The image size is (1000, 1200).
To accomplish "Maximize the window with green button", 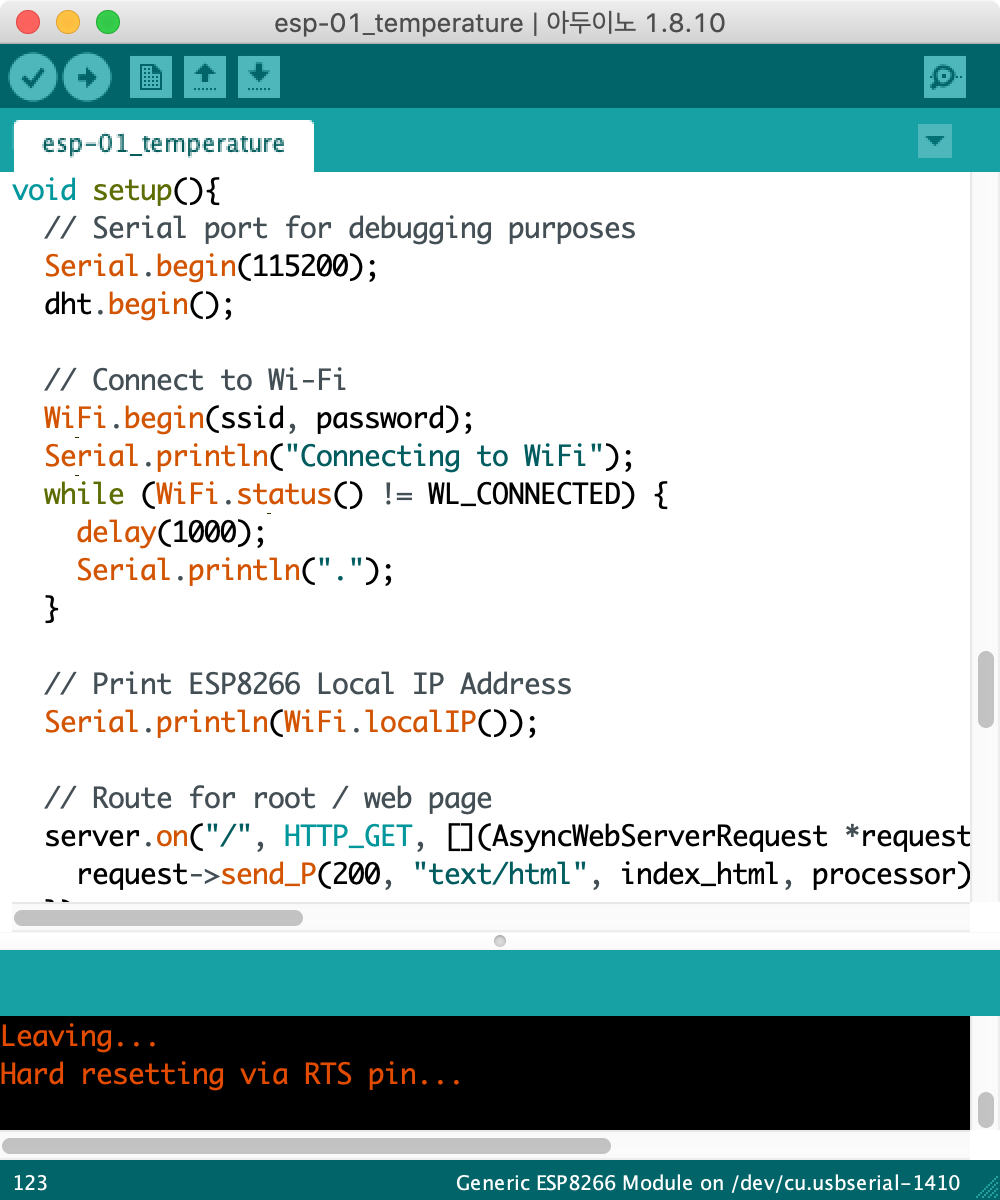I will (107, 22).
